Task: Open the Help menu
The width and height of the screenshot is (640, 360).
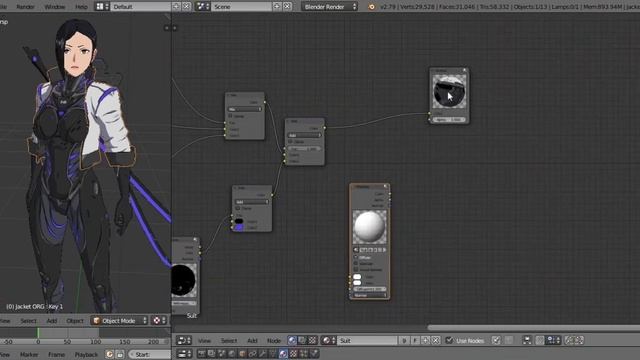Action: (x=81, y=7)
